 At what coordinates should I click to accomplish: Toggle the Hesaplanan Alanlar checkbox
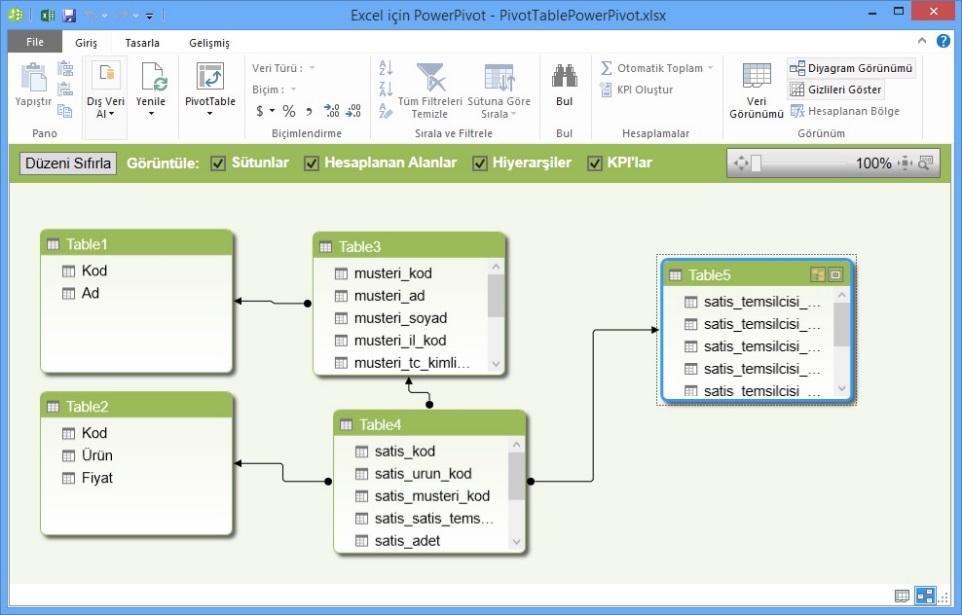[x=312, y=163]
